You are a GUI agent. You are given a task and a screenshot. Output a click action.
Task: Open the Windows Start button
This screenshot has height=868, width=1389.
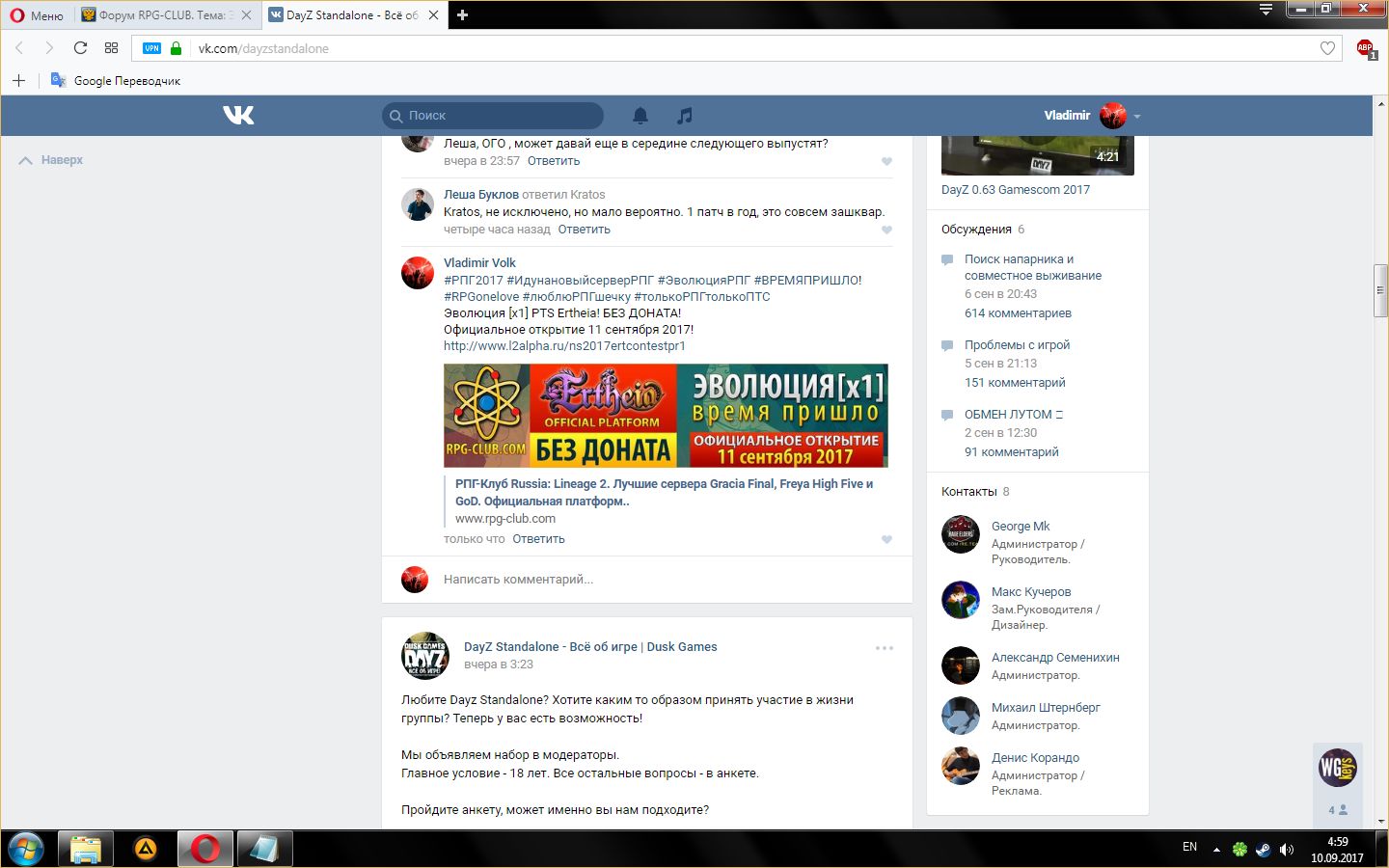tap(26, 849)
